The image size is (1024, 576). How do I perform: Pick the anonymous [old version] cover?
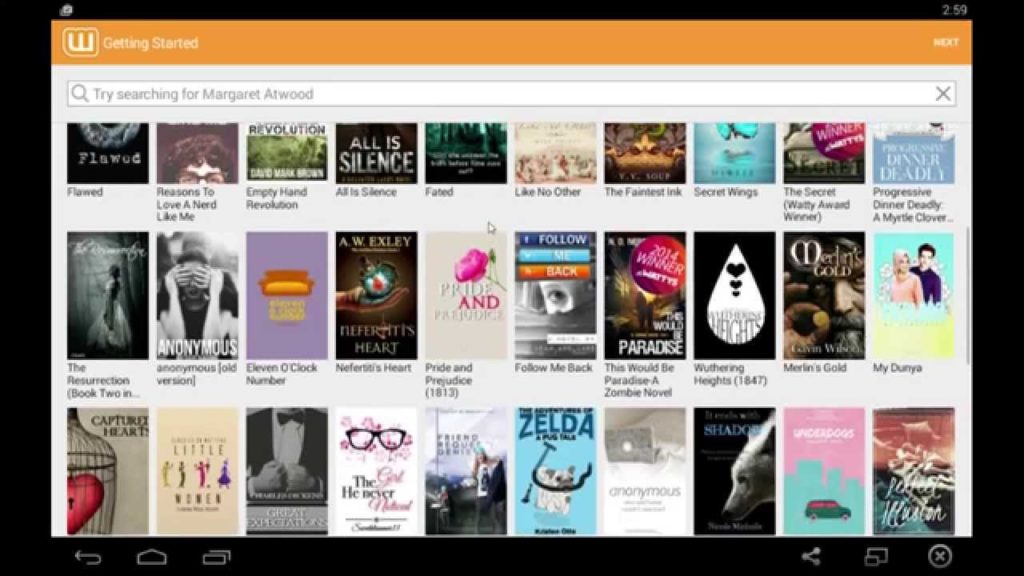197,295
